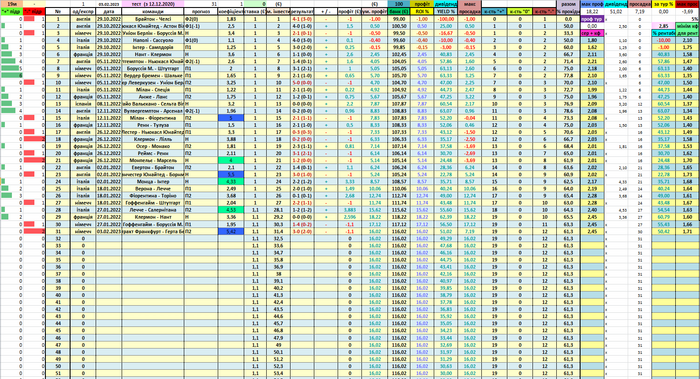Click the 'Інтер - Сампдорія' match cell
Viewport: 700px width, 379px height.
(x=153, y=47)
